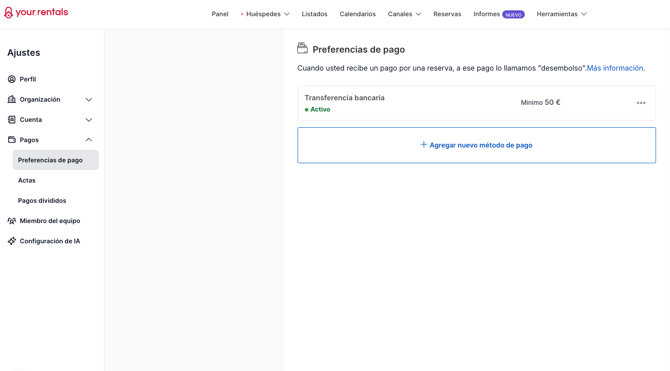Screen dimensions: 670x371
Task: Expand the Cuenta section chevron
Action: (88, 120)
